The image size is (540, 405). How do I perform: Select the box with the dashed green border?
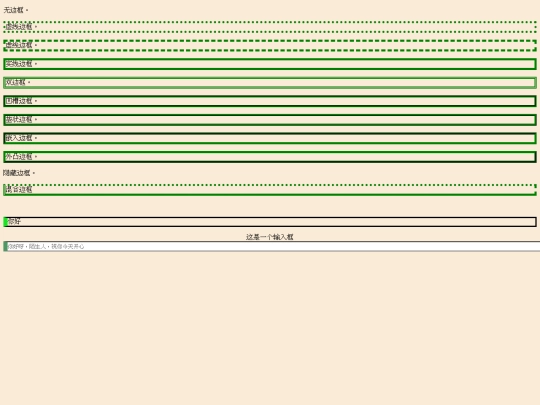270,45
